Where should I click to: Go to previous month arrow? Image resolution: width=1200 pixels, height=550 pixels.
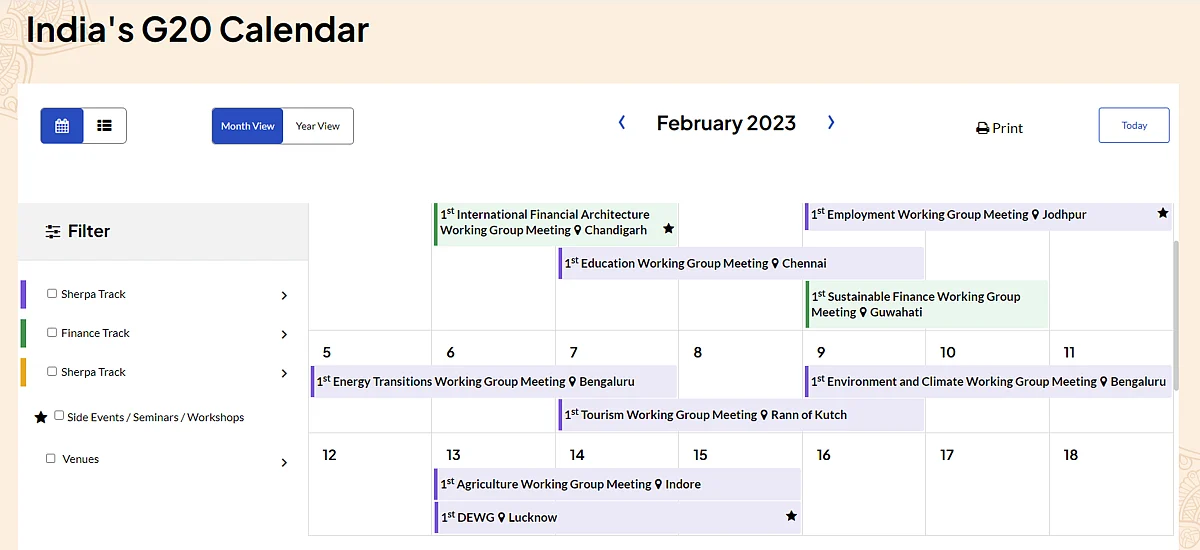(x=622, y=123)
